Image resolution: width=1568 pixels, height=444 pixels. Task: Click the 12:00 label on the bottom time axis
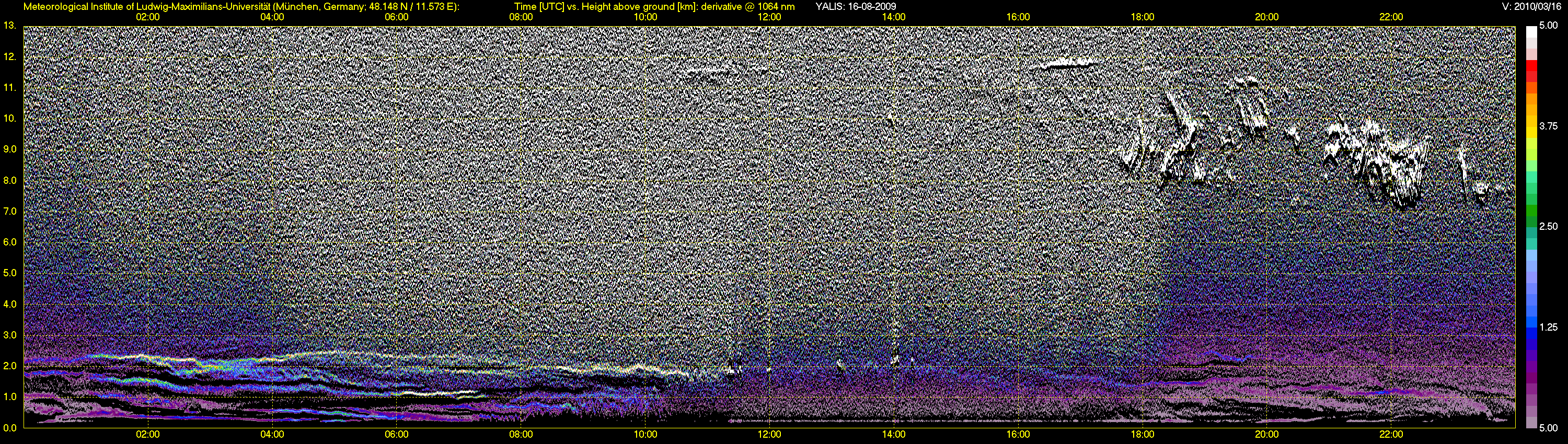point(769,434)
